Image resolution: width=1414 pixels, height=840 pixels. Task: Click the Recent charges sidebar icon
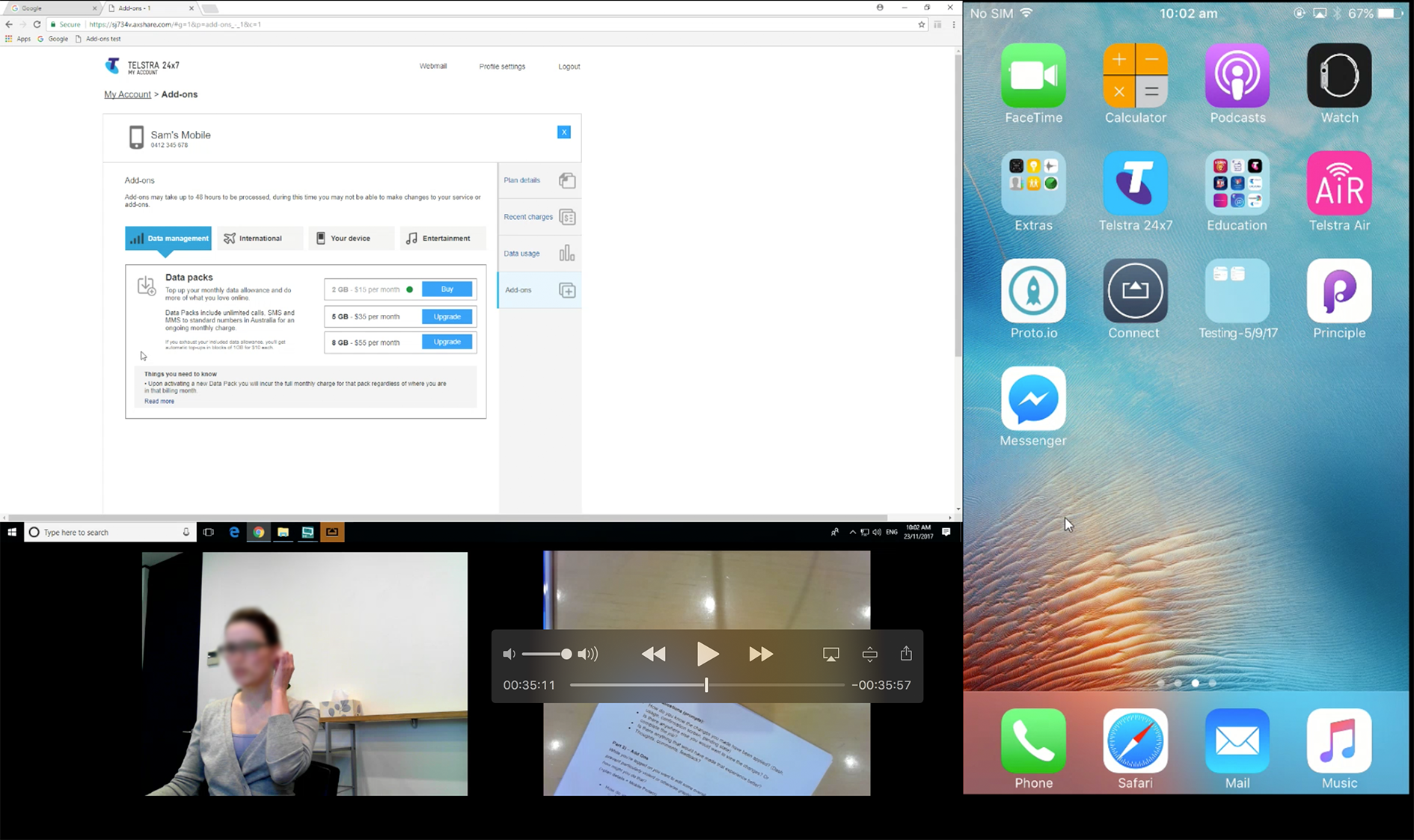click(x=567, y=217)
